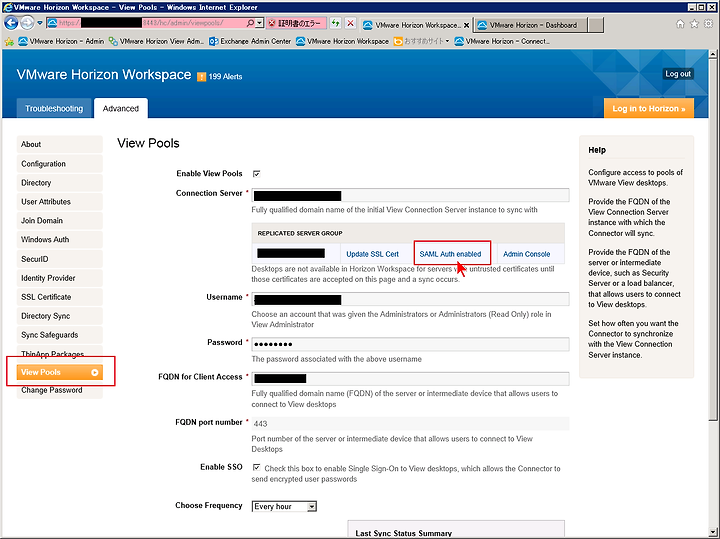Image resolution: width=720 pixels, height=539 pixels.
Task: Refresh the page with green arrows icon
Action: [336, 23]
